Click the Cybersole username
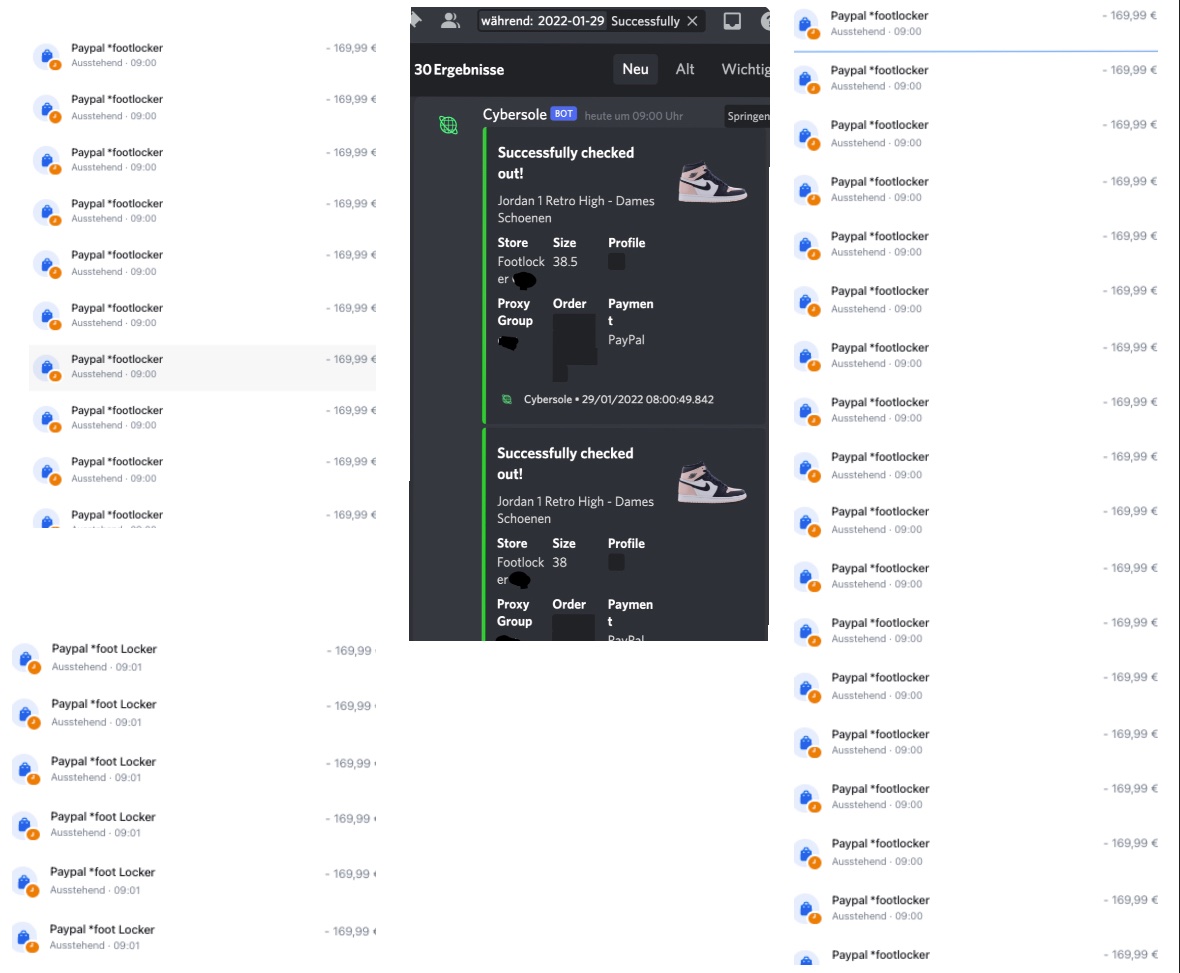The height and width of the screenshot is (973, 1180). pyautogui.click(x=515, y=114)
